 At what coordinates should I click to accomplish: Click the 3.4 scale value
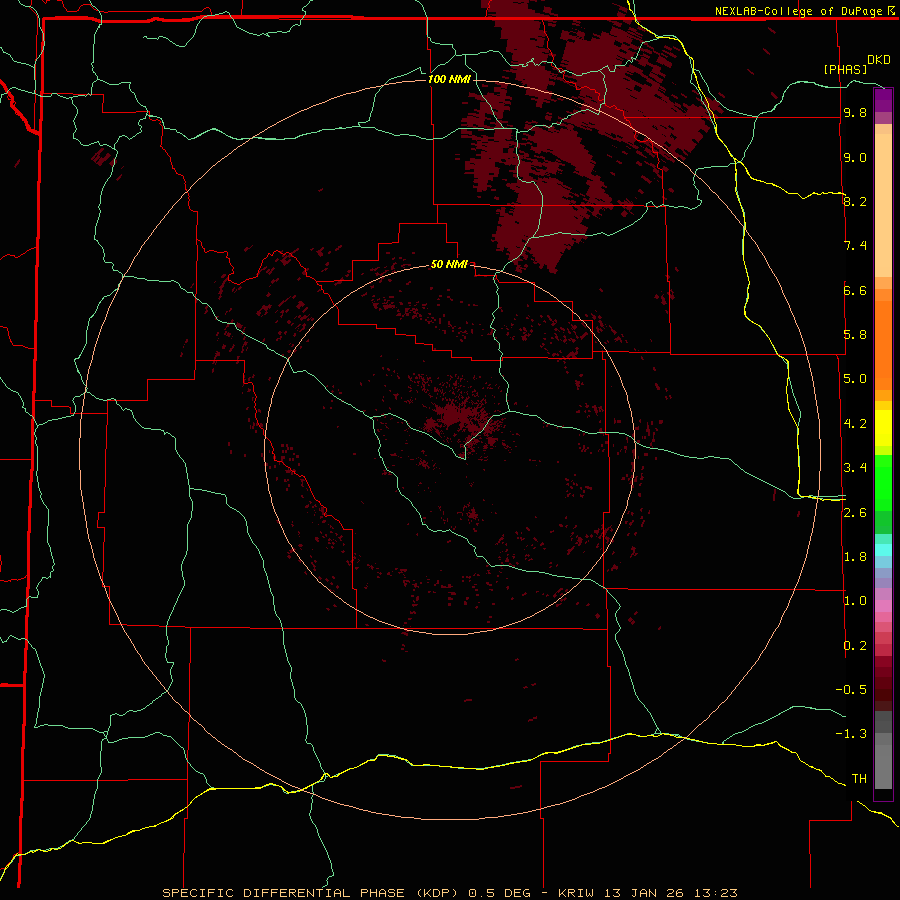point(855,468)
